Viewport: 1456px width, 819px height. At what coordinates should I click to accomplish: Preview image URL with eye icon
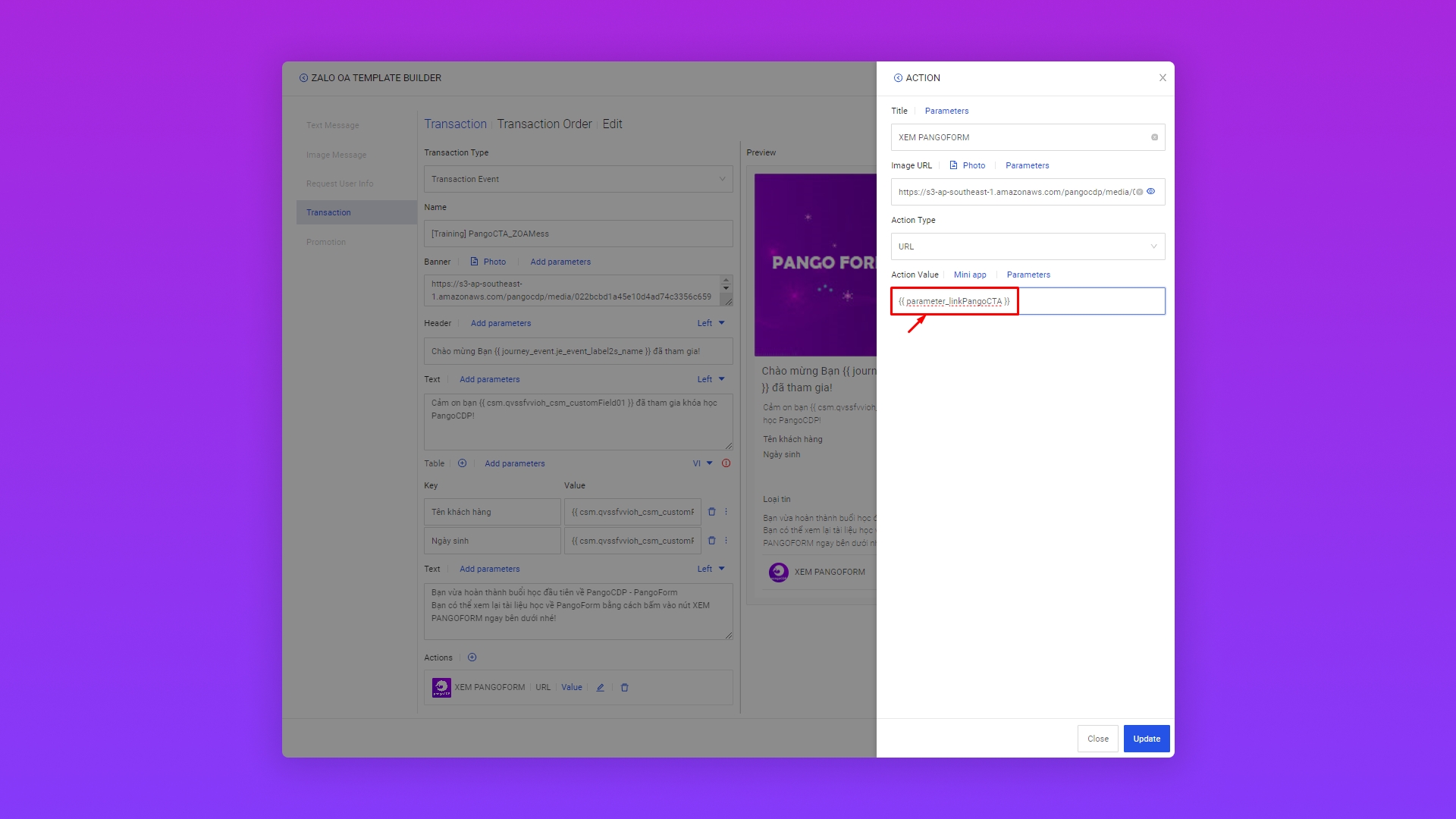click(x=1151, y=192)
